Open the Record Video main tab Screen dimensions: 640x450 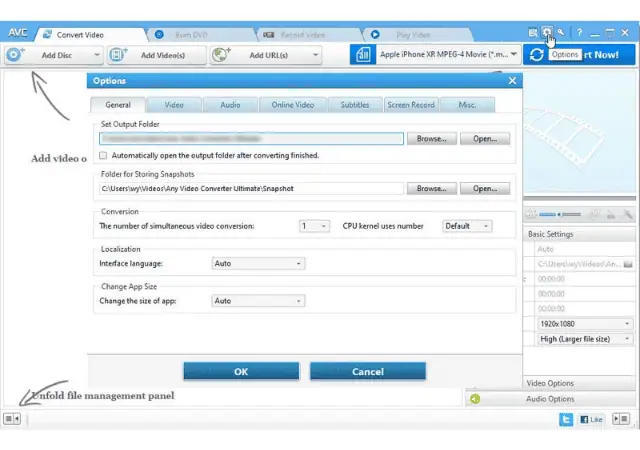pos(308,35)
